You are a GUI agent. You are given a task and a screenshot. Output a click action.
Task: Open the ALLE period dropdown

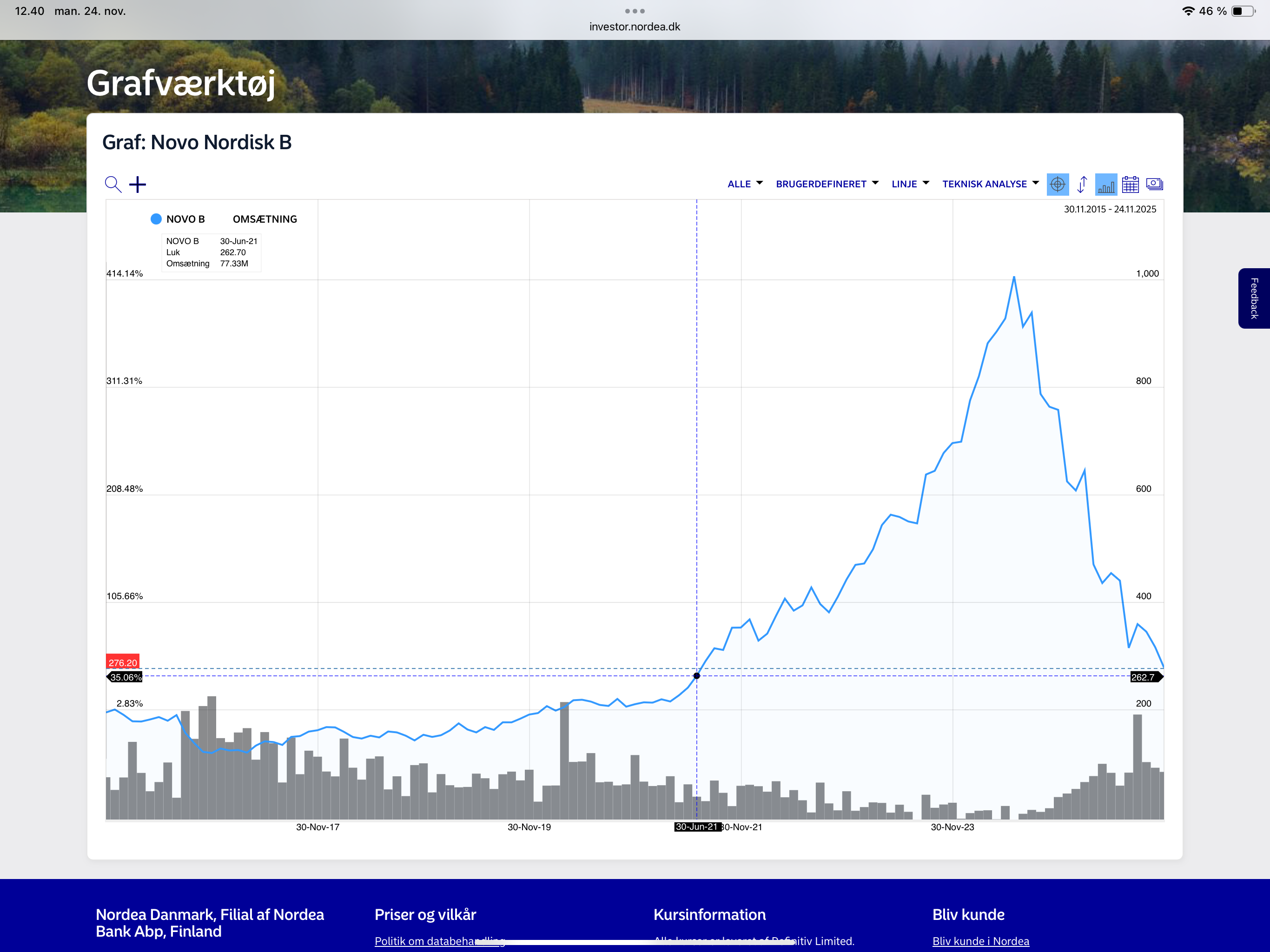745,184
